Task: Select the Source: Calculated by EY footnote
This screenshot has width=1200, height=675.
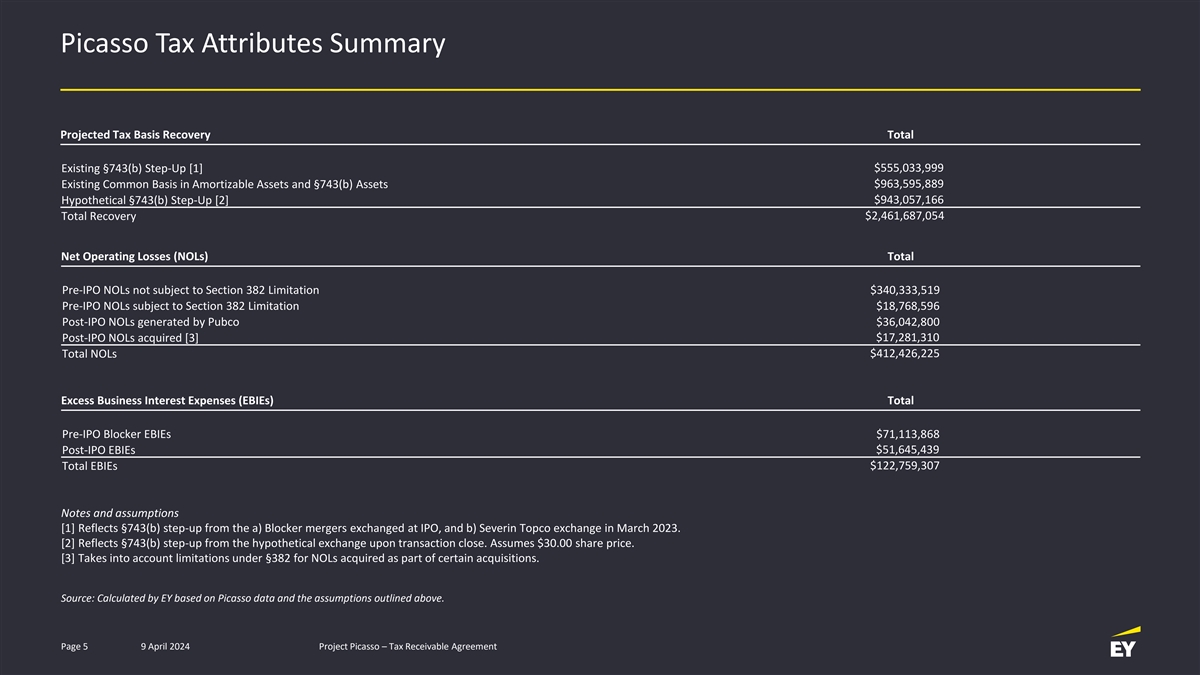Action: pyautogui.click(x=252, y=598)
